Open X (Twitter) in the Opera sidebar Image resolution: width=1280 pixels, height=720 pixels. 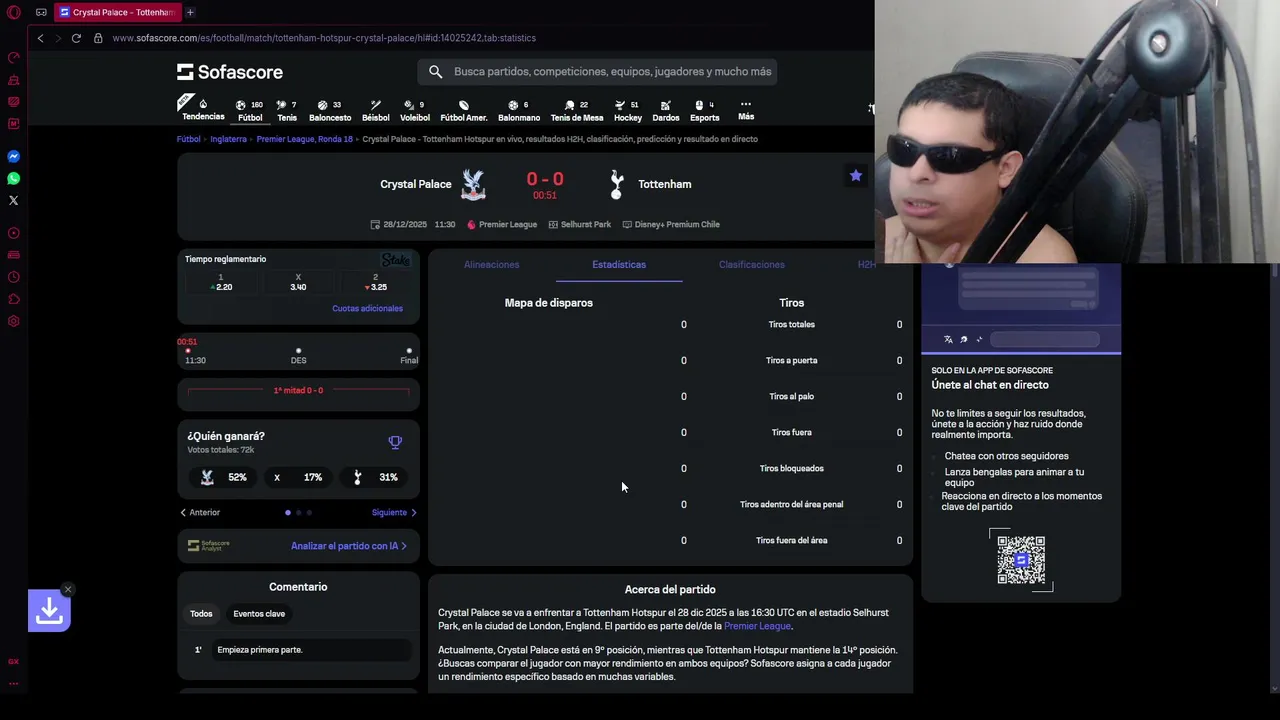coord(14,200)
